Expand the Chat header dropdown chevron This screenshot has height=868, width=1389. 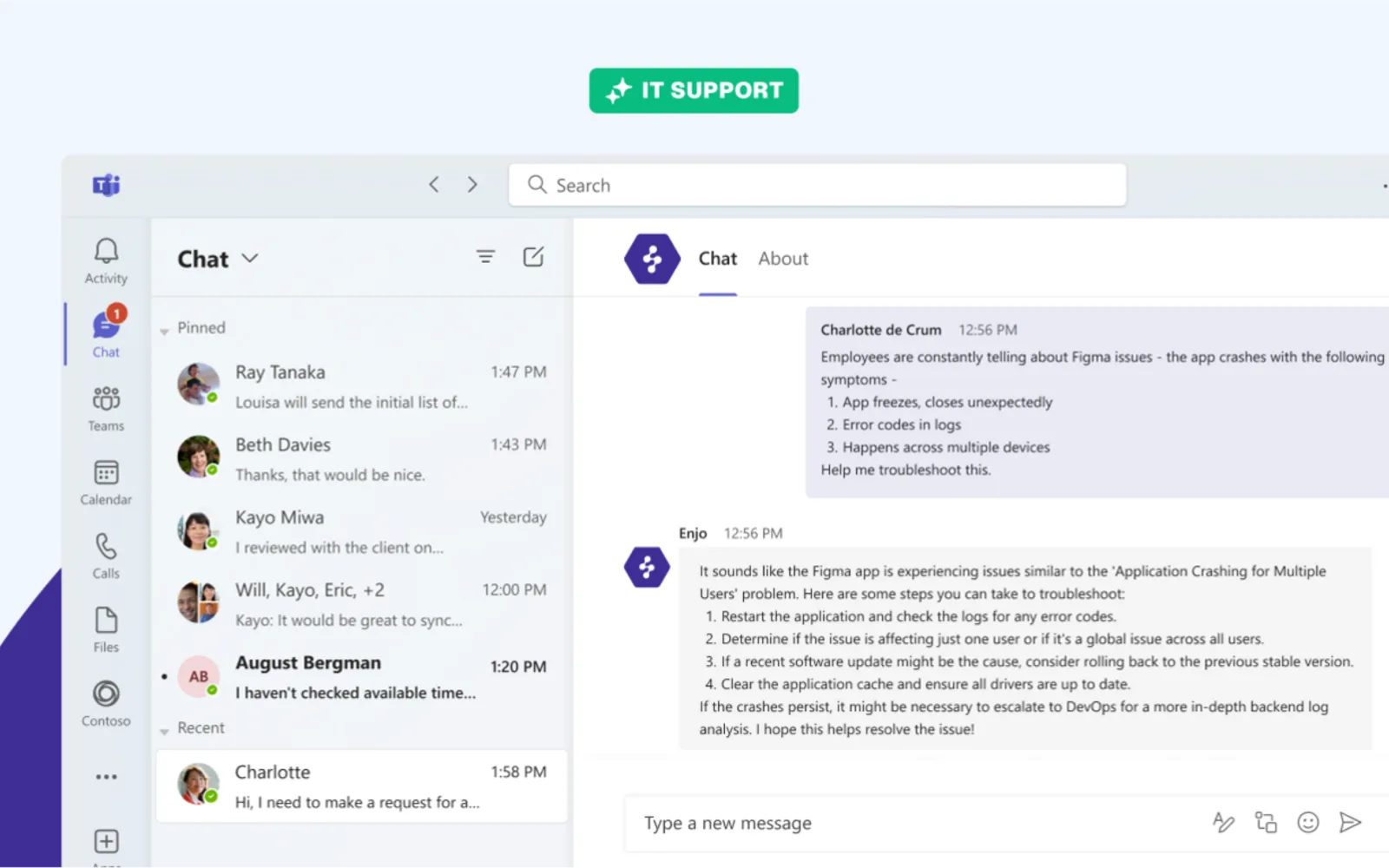pyautogui.click(x=250, y=258)
